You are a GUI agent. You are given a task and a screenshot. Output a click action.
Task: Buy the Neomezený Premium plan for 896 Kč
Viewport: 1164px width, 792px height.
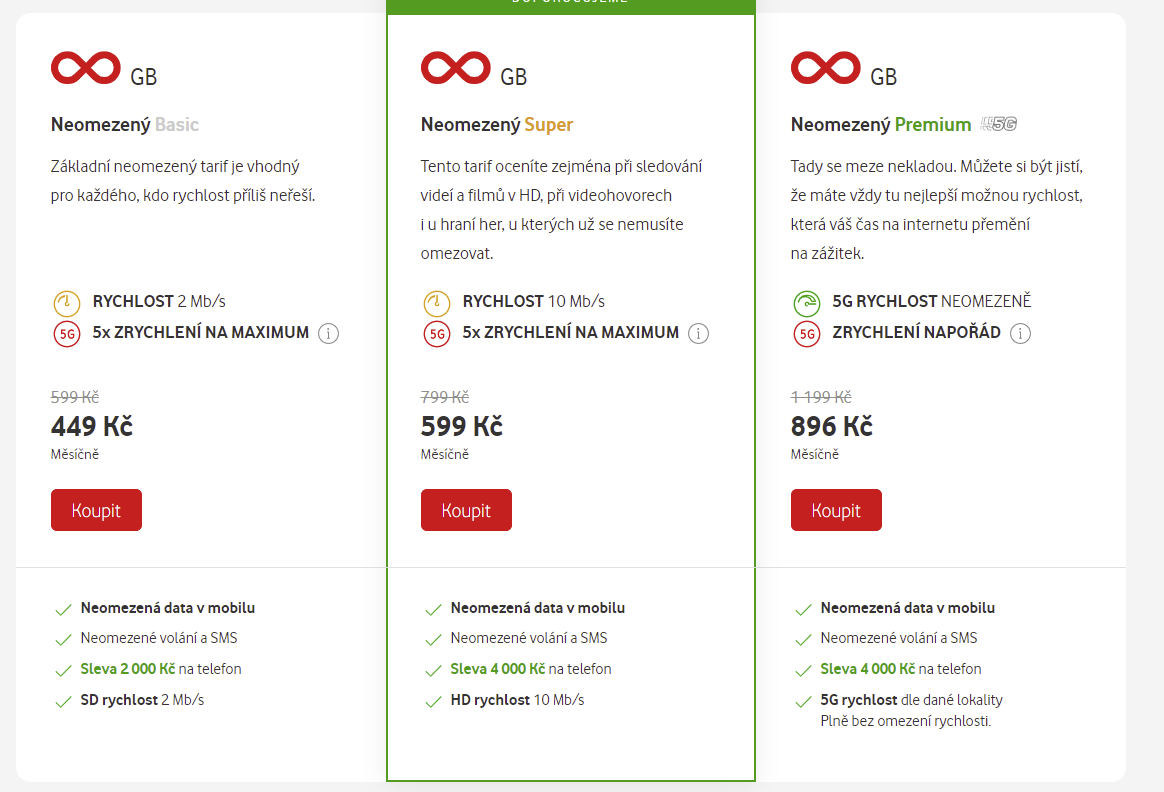click(836, 510)
